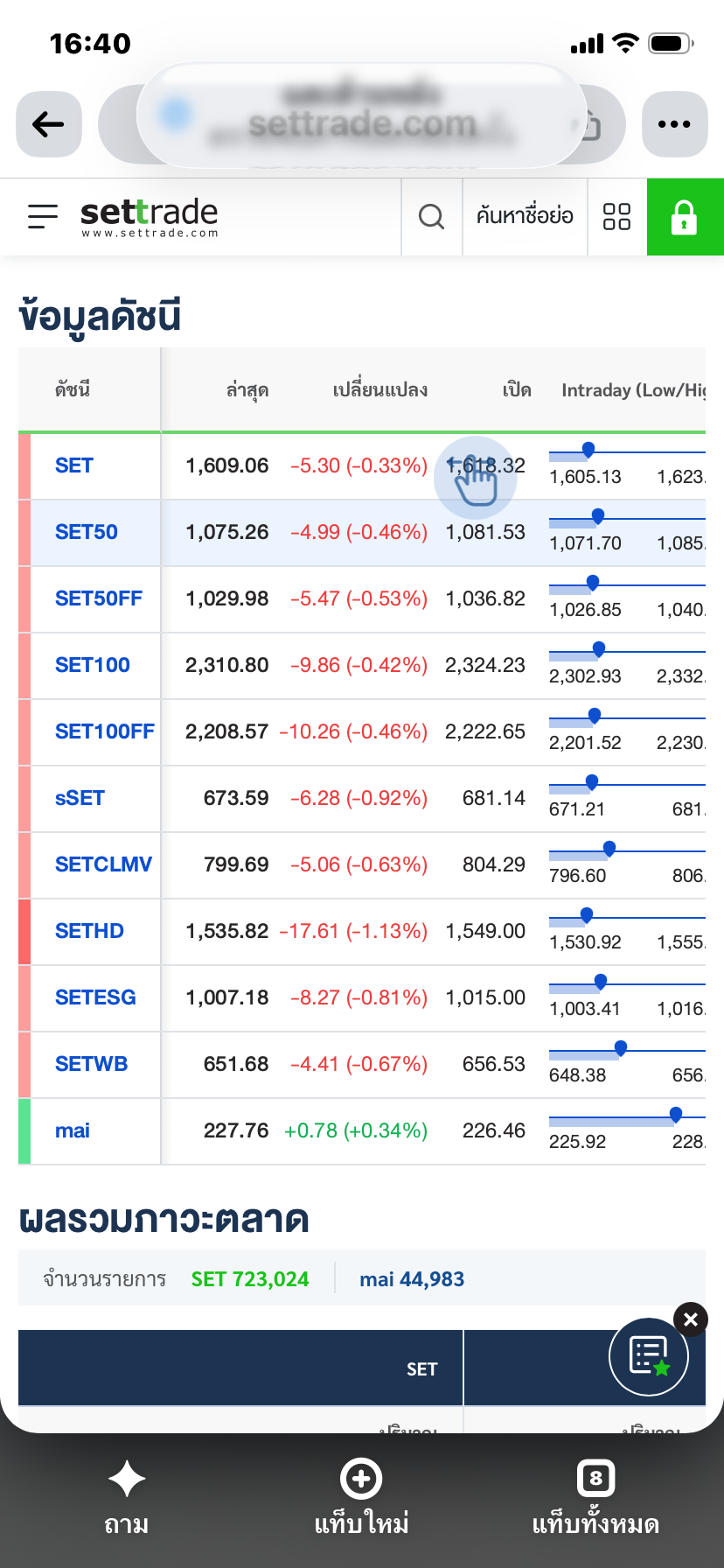
Task: Open the four-squares grid menu icon
Action: click(x=616, y=216)
